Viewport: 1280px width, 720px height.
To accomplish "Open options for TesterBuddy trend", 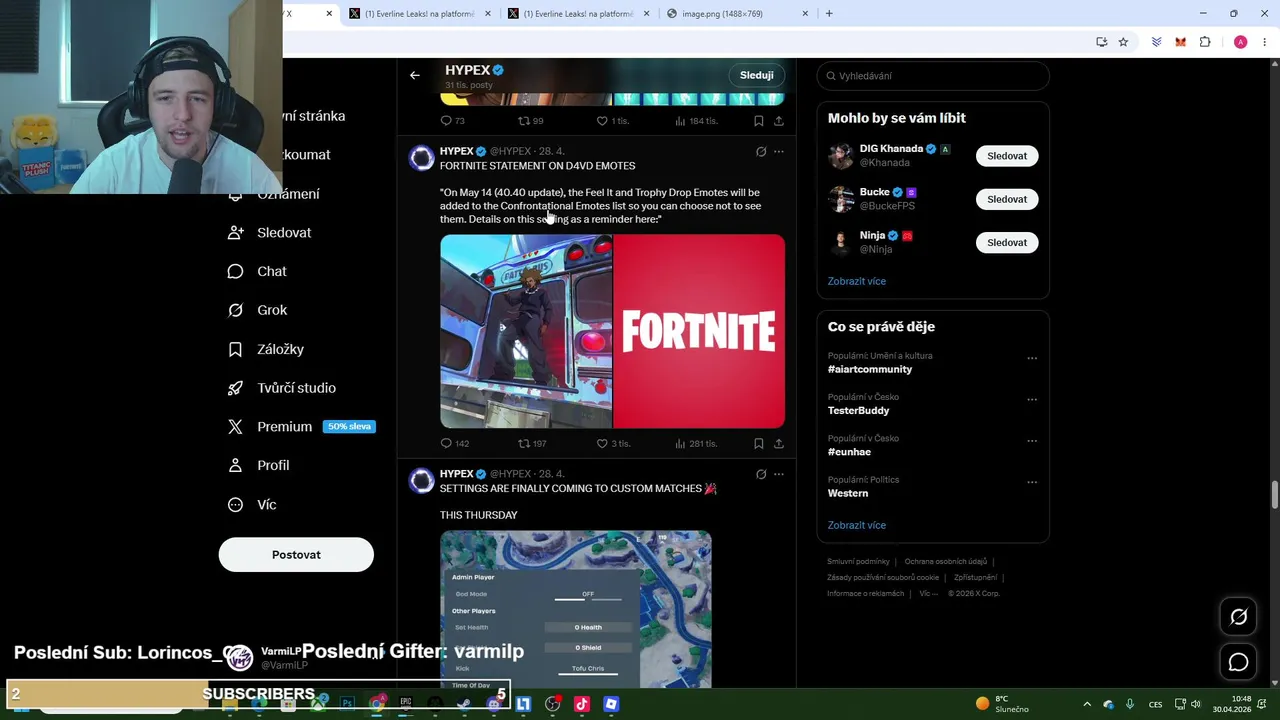I will coord(1032,399).
